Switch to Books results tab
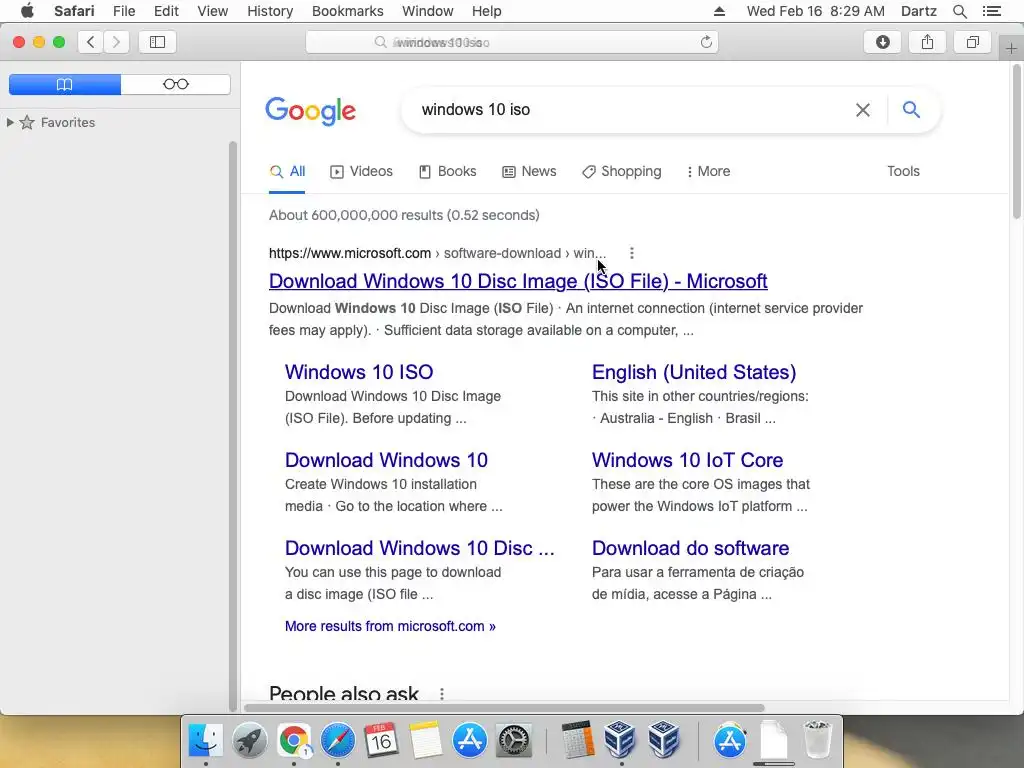The height and width of the screenshot is (768, 1024). pyautogui.click(x=447, y=172)
